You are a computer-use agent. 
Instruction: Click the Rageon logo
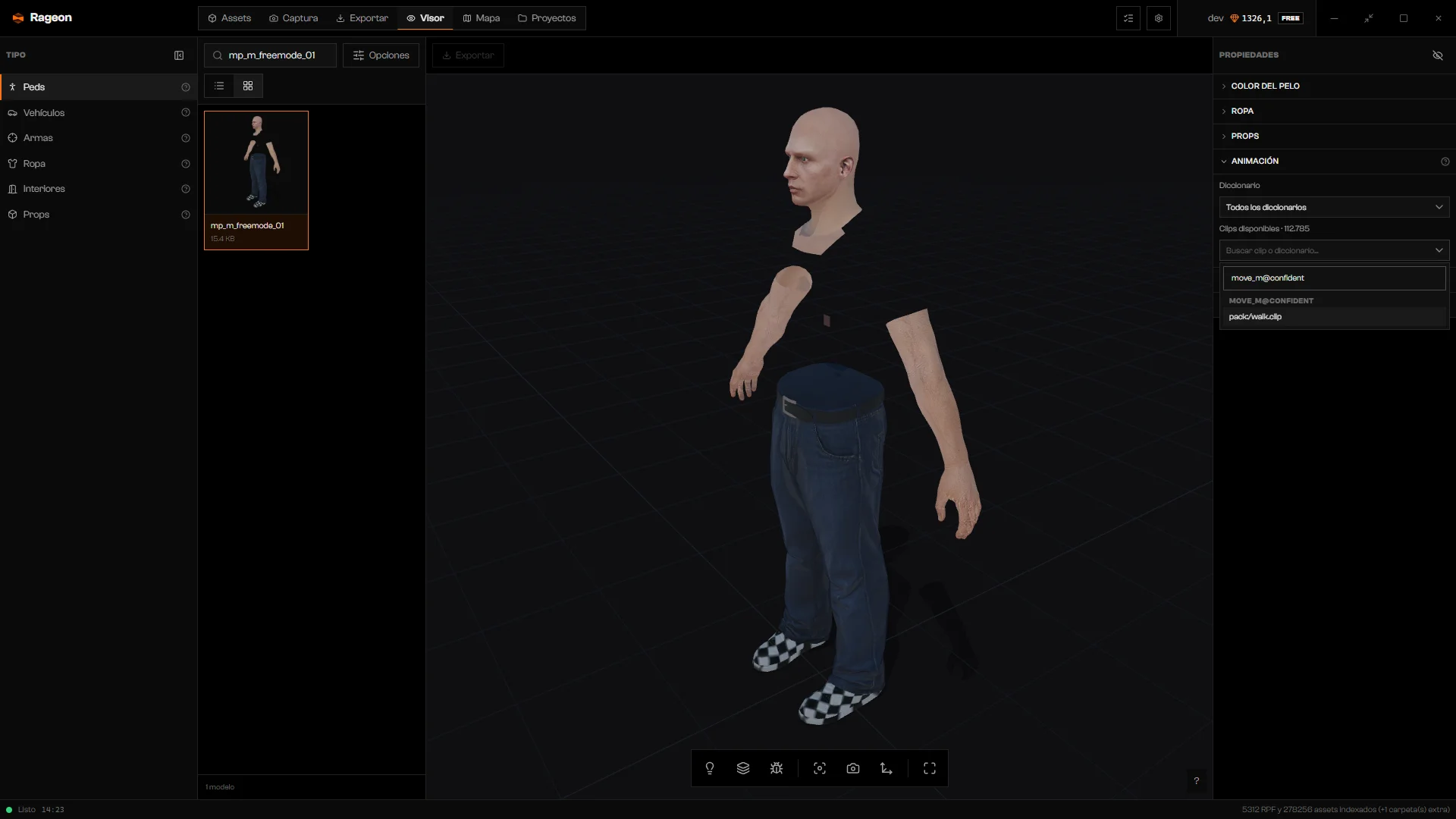(x=42, y=17)
